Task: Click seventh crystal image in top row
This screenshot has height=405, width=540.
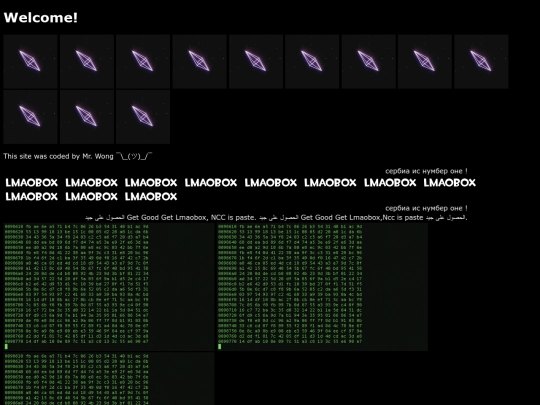Action: pos(368,61)
